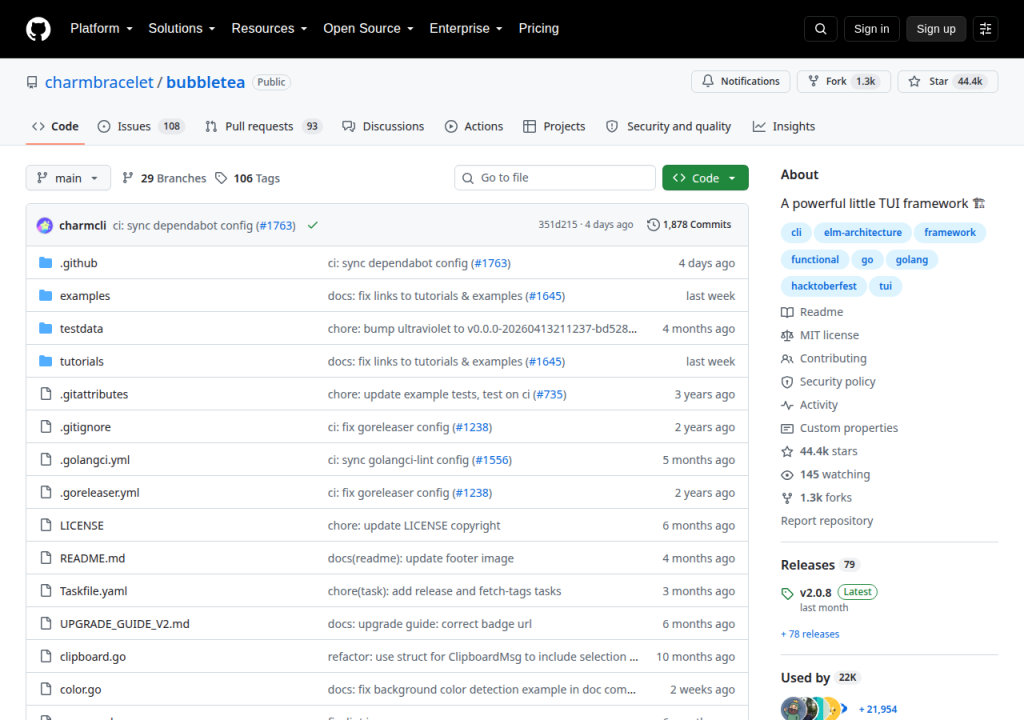Open the charmbracelet owner link

[x=99, y=82]
